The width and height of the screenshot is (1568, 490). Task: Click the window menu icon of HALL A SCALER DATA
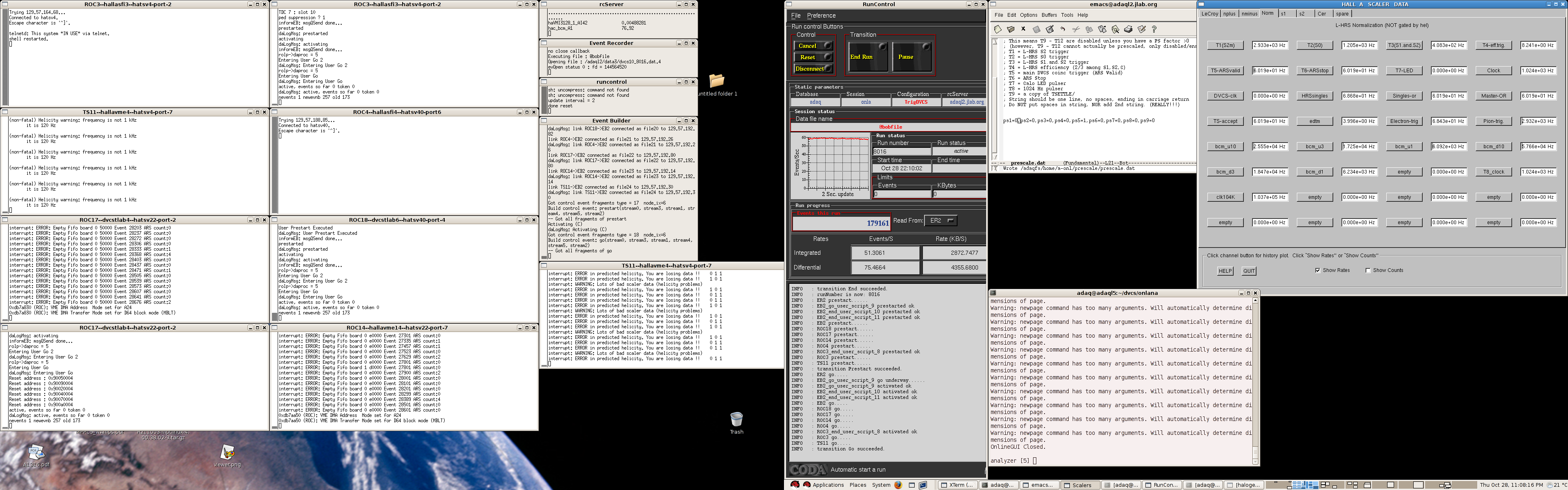point(1201,4)
